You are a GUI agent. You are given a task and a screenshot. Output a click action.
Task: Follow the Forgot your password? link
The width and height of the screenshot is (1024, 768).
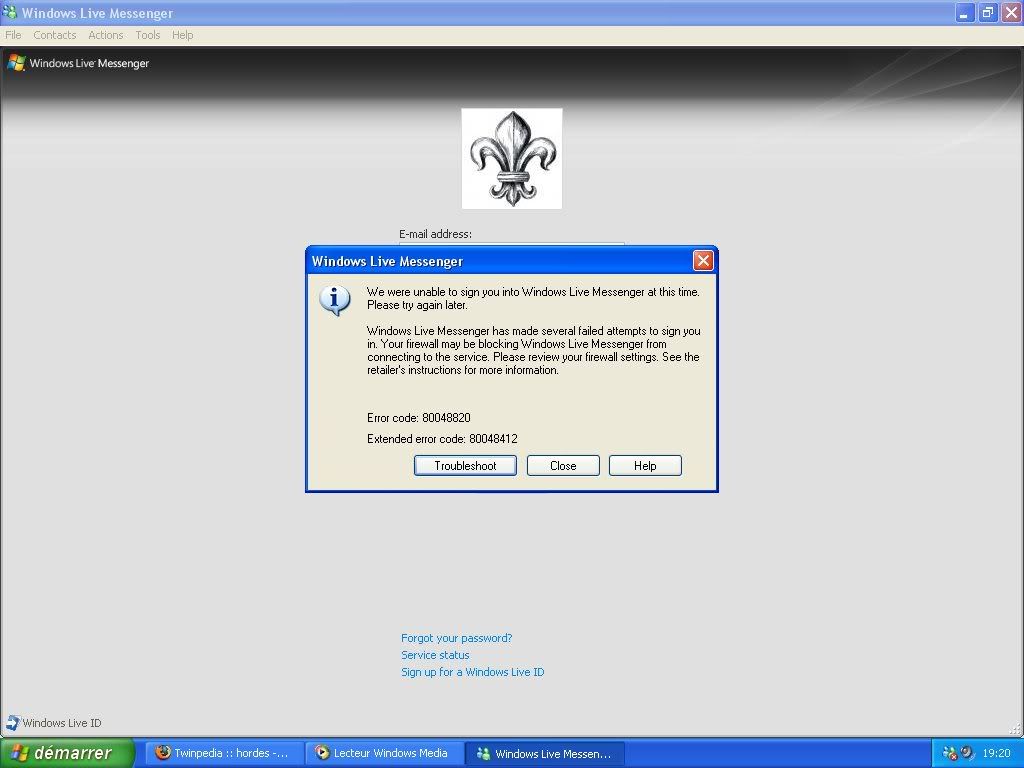(x=456, y=638)
